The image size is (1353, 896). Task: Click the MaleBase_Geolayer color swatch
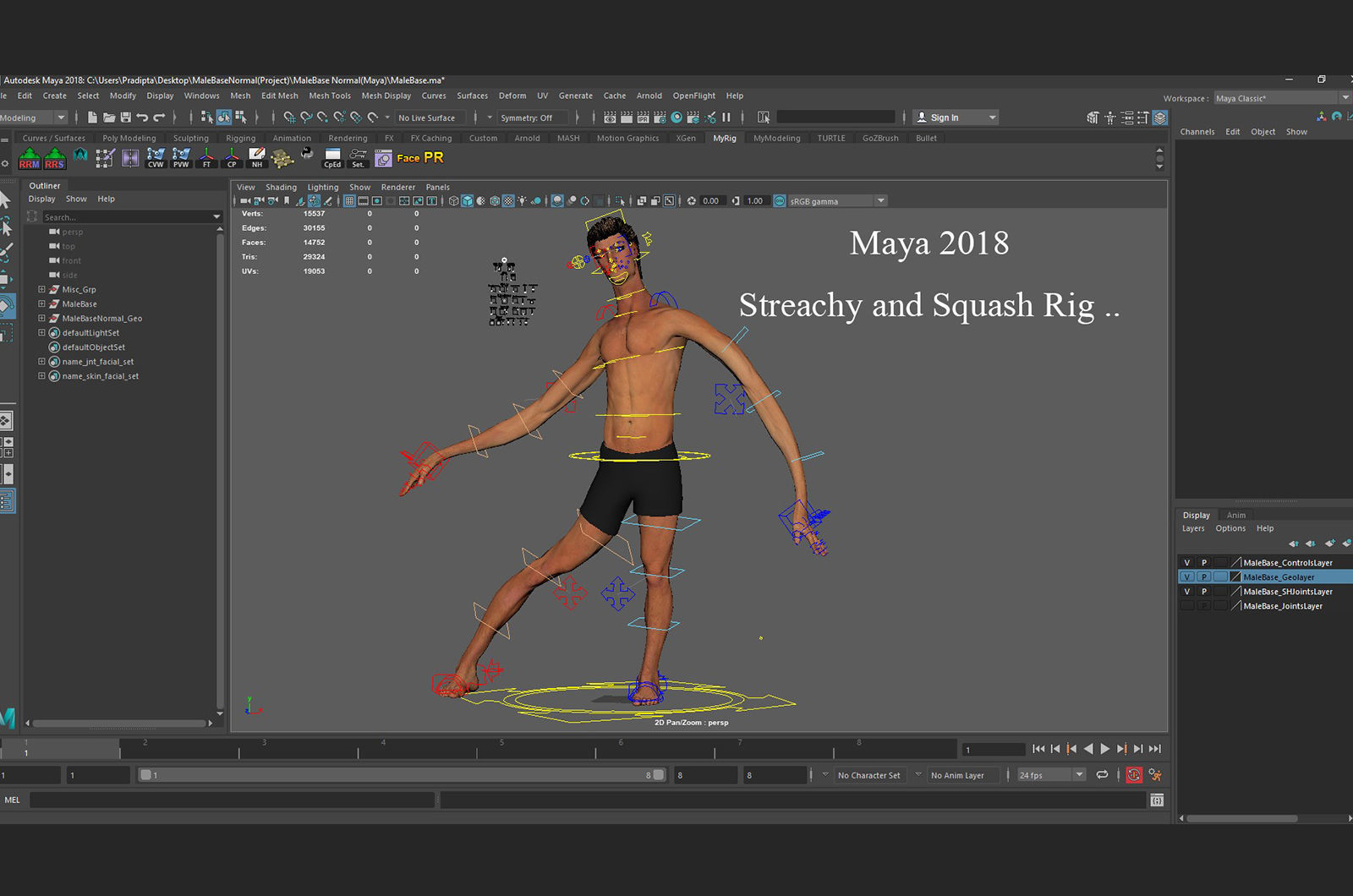click(x=1235, y=577)
